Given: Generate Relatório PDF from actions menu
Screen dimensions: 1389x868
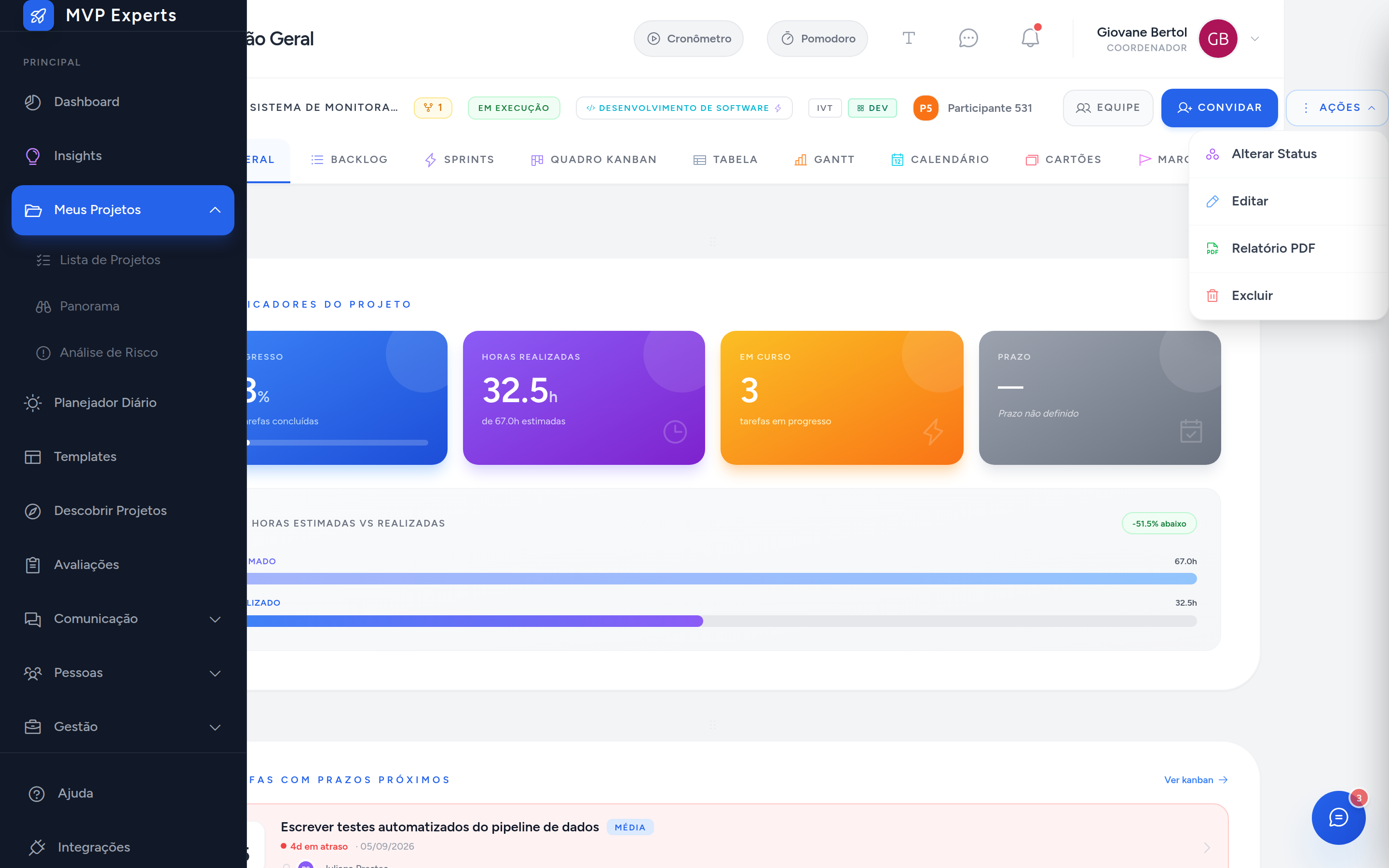Looking at the screenshot, I should tap(1289, 248).
